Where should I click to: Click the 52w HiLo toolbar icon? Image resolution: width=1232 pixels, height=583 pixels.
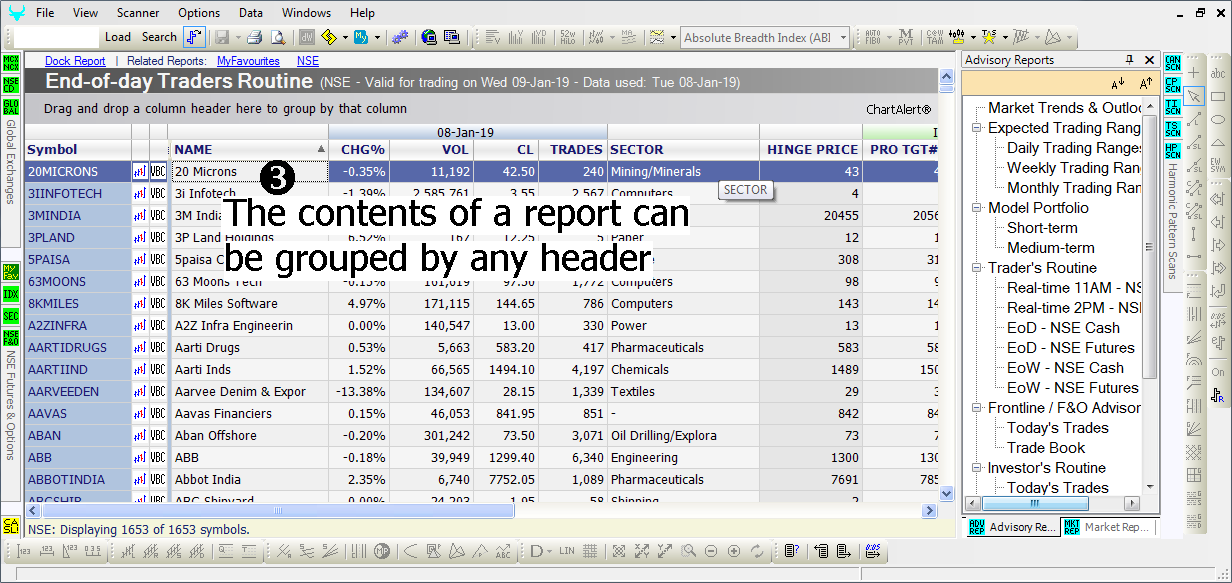(x=568, y=37)
